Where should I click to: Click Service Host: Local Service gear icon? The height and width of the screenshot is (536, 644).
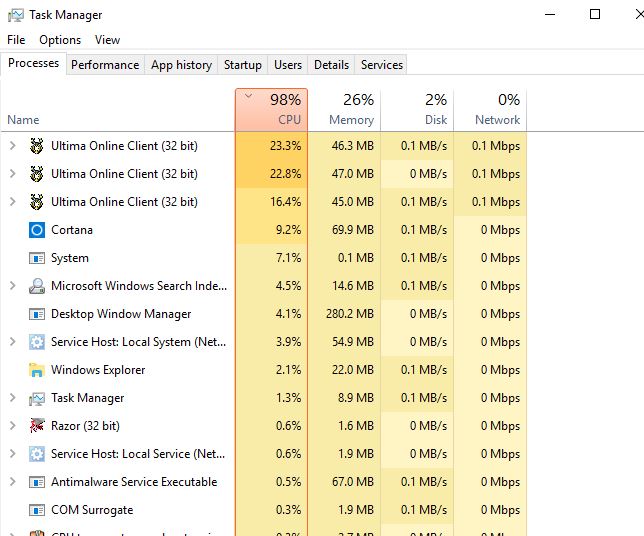click(x=37, y=454)
